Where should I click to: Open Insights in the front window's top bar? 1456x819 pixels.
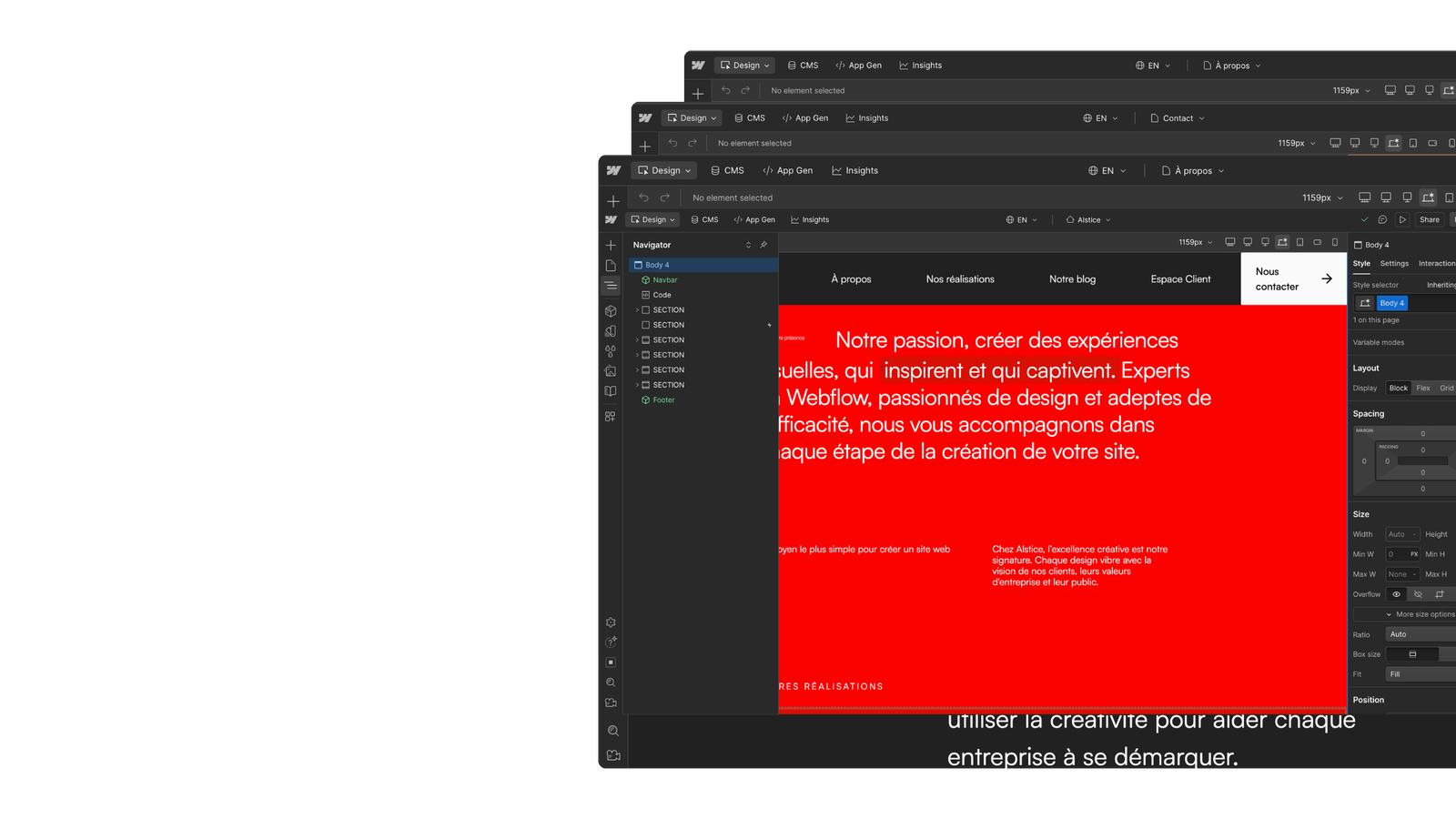854,170
